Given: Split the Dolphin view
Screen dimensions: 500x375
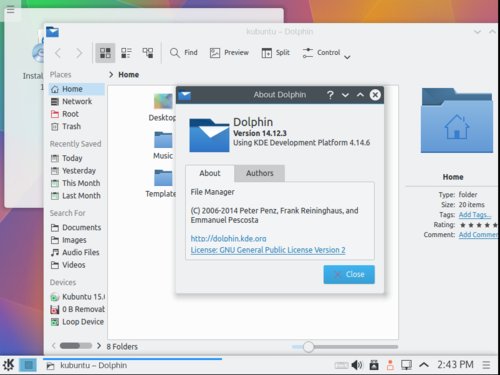Looking at the screenshot, I should (x=276, y=53).
